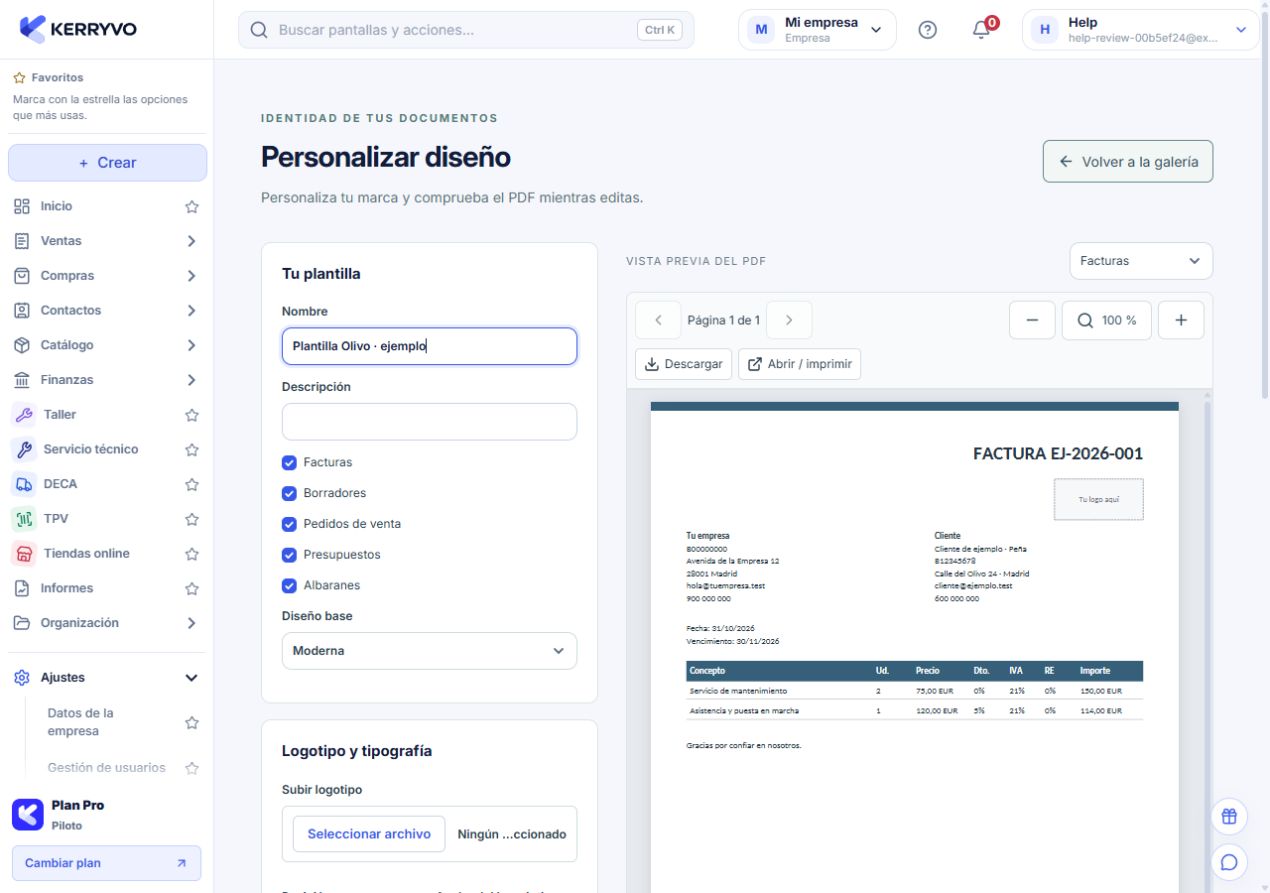Image resolution: width=1270 pixels, height=893 pixels.
Task: Open the chat bubble button
Action: pyautogui.click(x=1229, y=861)
